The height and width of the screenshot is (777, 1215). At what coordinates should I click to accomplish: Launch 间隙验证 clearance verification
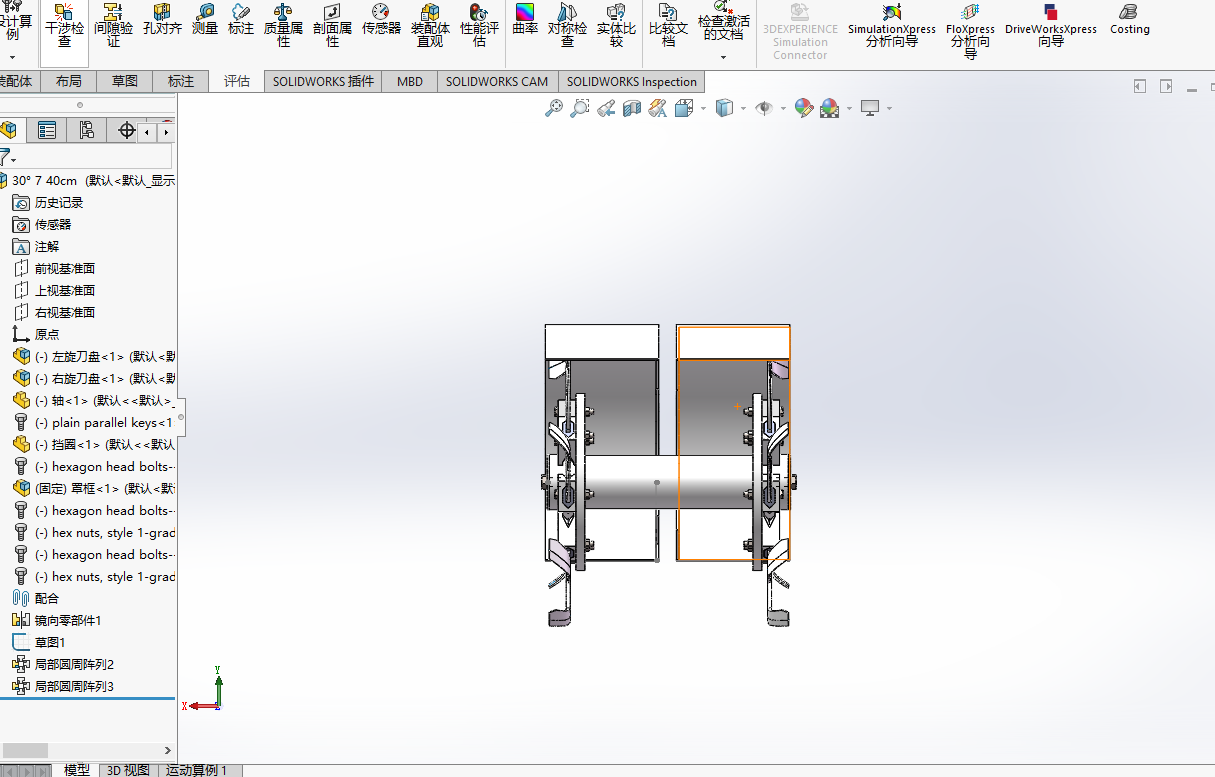[113, 26]
